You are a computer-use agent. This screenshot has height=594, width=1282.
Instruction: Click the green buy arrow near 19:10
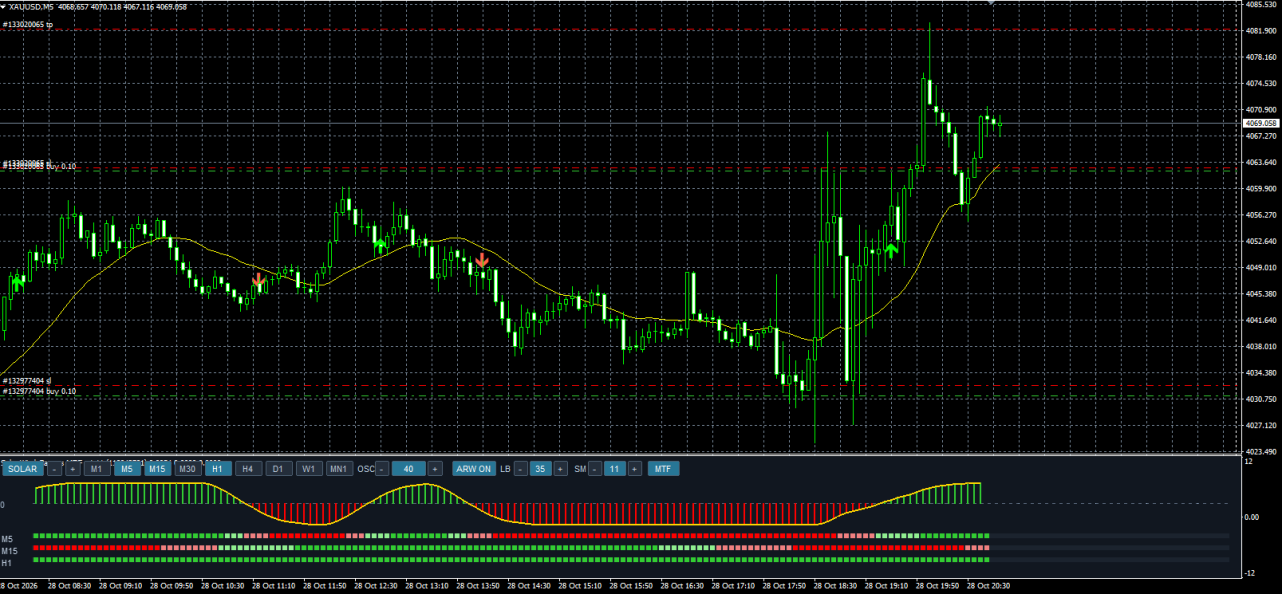pyautogui.click(x=891, y=250)
